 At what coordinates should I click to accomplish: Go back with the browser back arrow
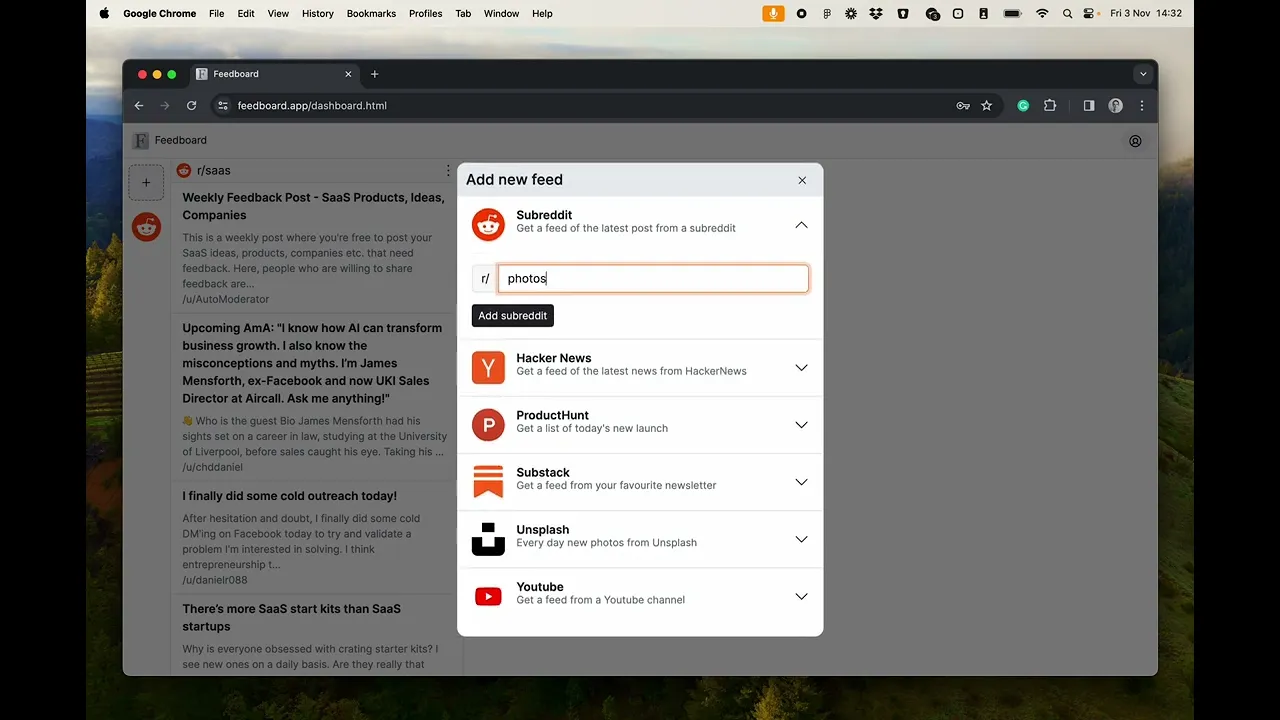pyautogui.click(x=139, y=105)
